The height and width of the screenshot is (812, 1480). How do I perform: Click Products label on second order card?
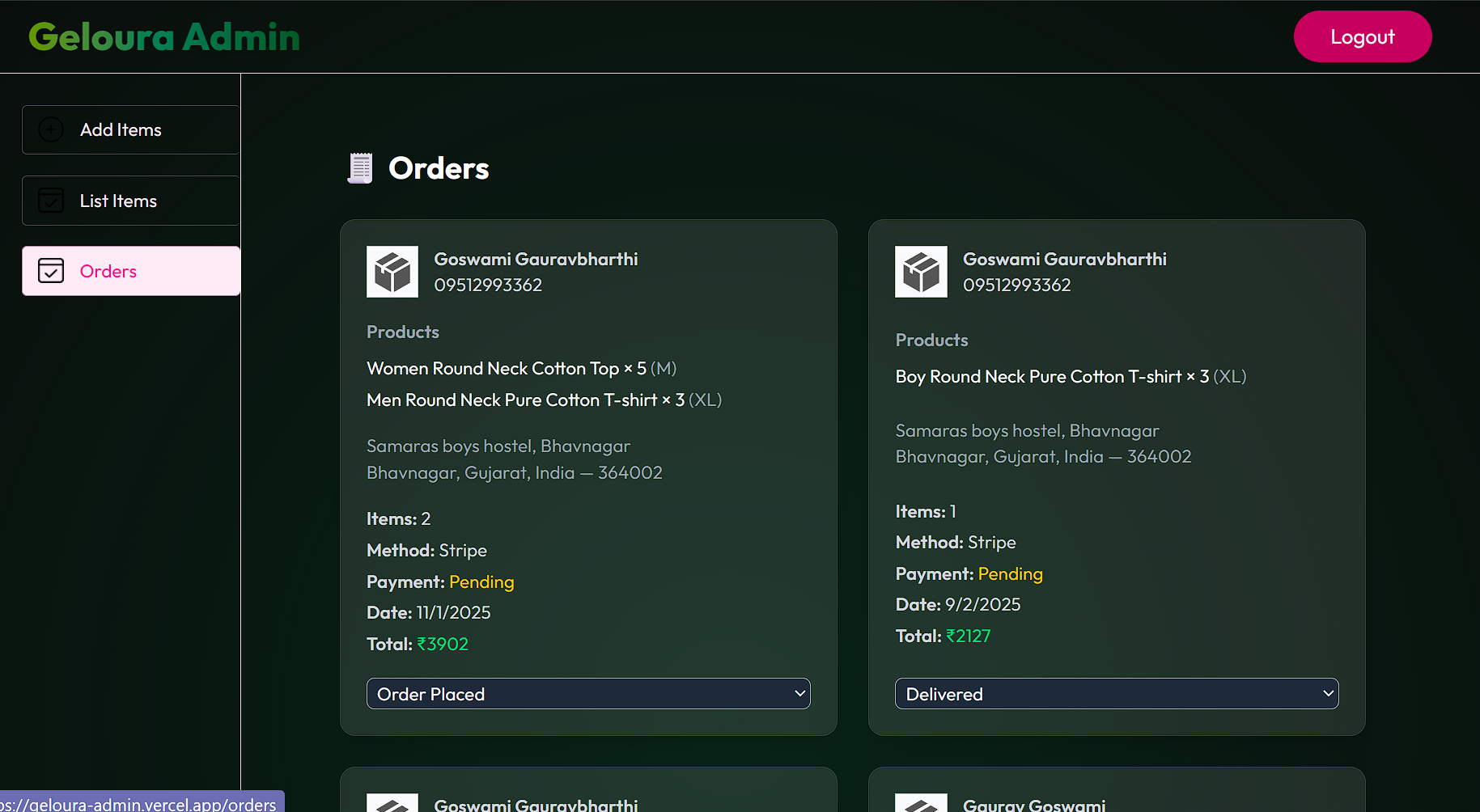tap(931, 340)
